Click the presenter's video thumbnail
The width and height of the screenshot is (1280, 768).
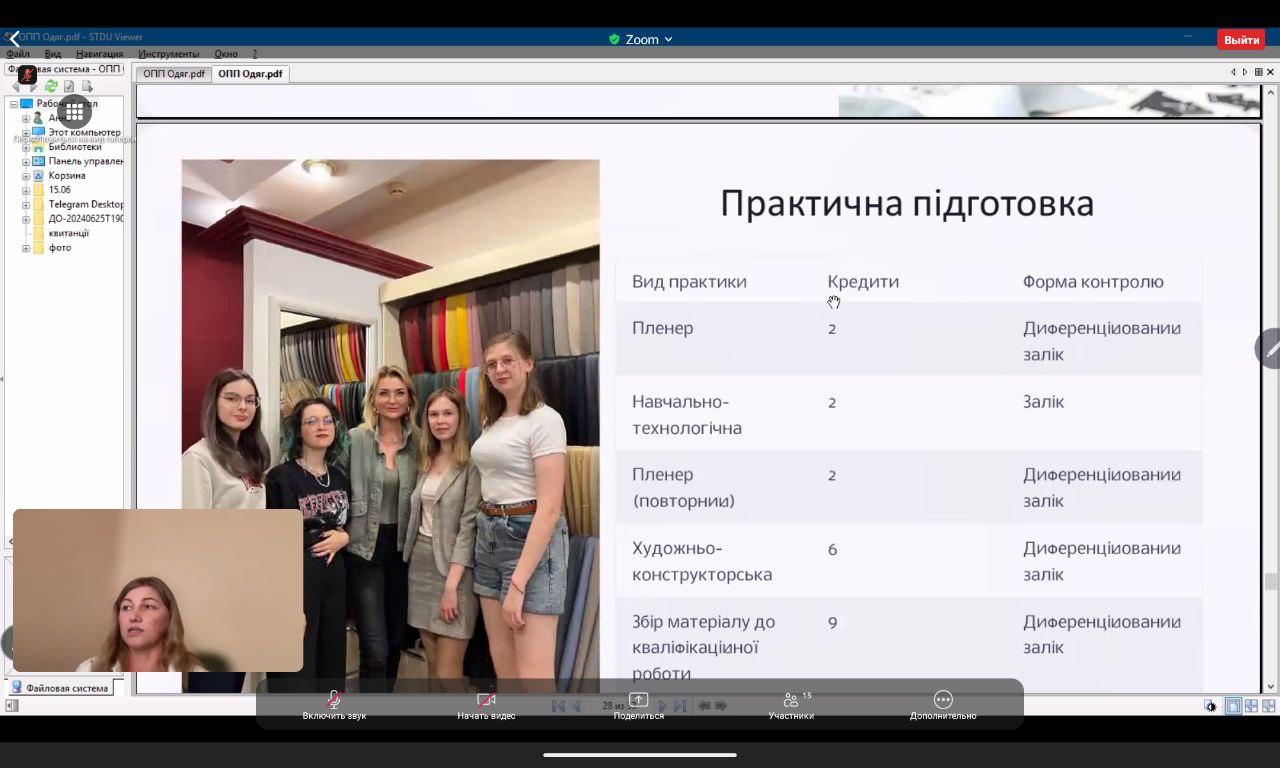(158, 590)
